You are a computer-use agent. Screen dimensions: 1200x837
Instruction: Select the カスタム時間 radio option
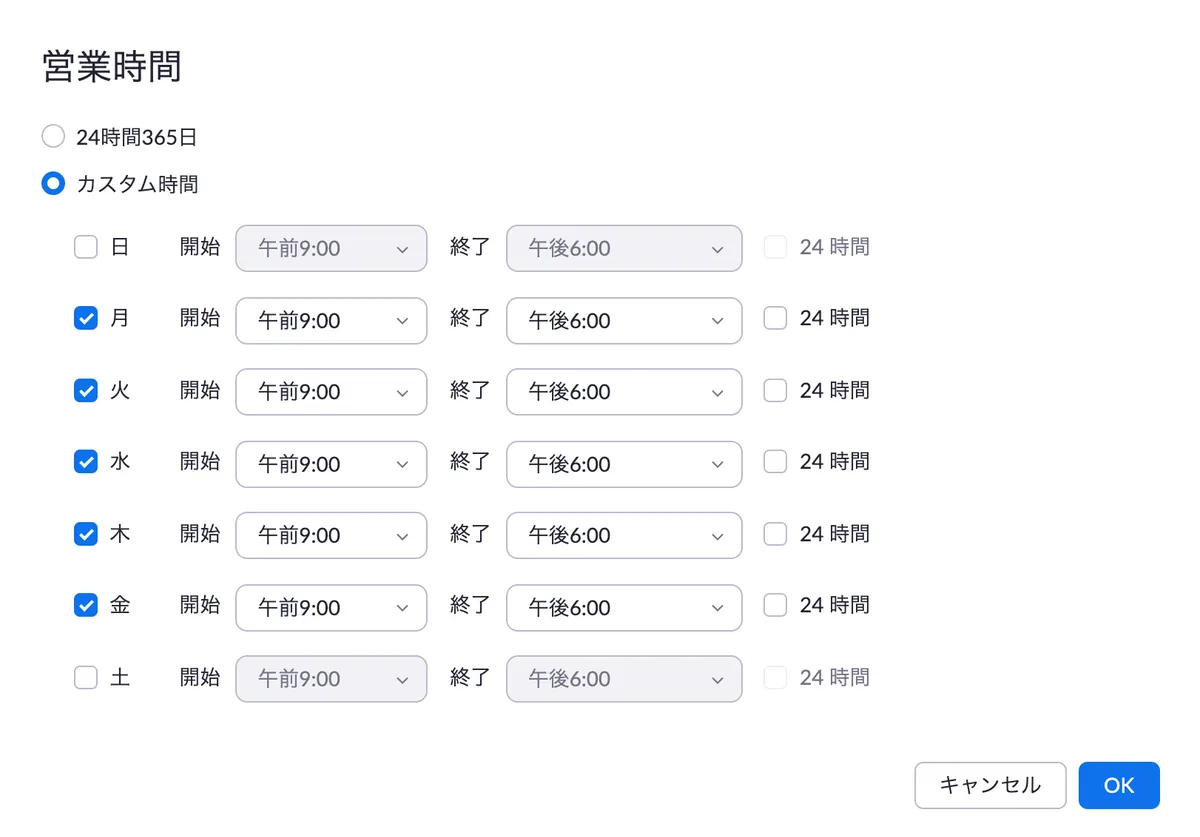53,184
